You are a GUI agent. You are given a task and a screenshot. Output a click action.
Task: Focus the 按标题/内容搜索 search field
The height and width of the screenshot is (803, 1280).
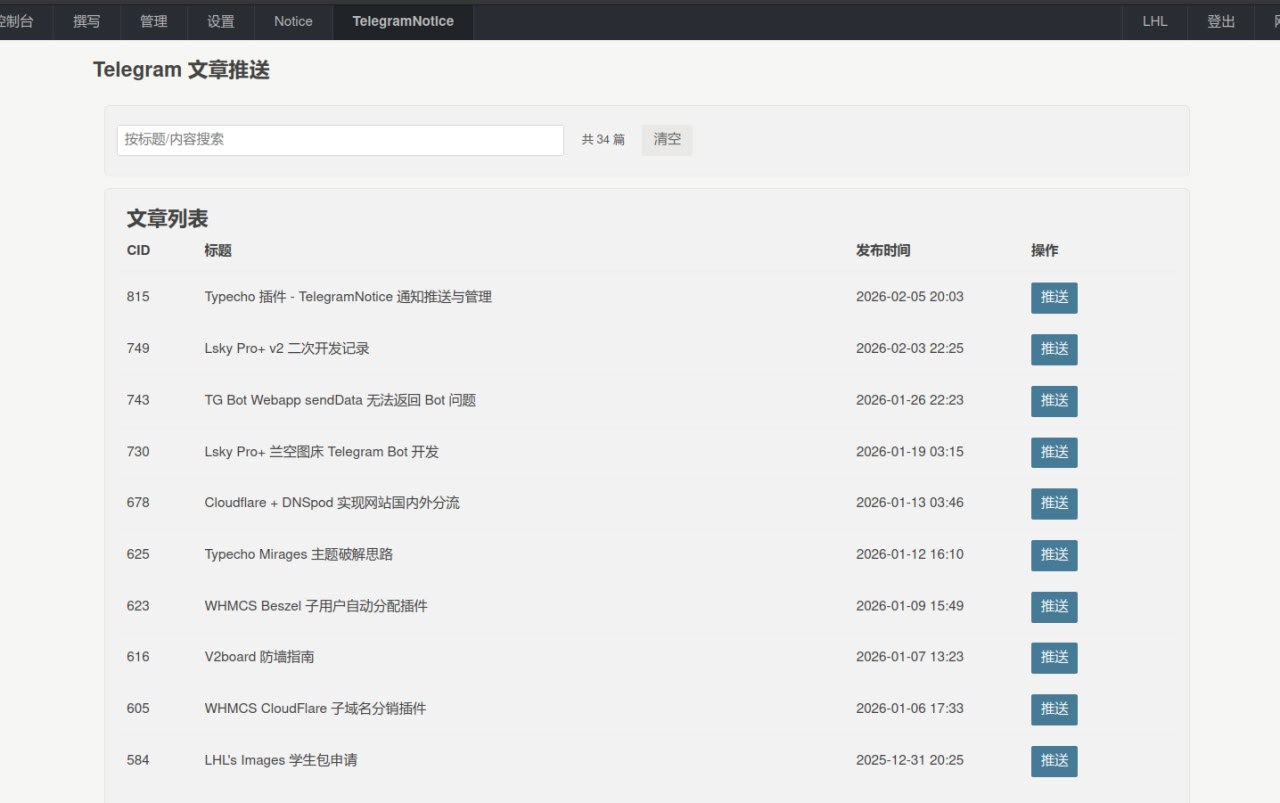[340, 140]
